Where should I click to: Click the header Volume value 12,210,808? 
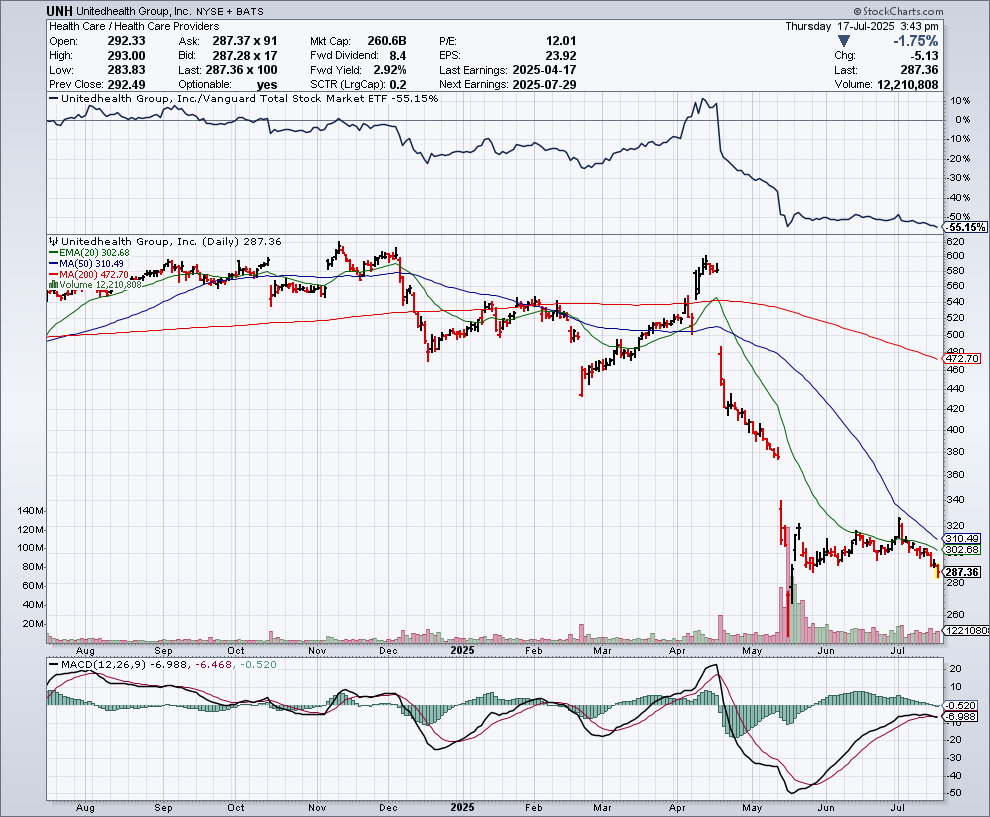[907, 85]
